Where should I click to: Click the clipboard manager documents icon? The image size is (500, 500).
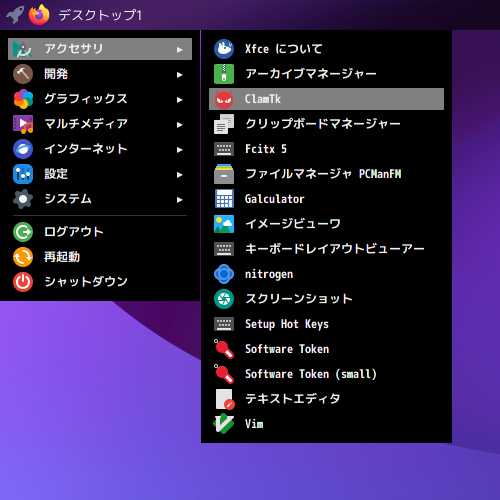click(224, 124)
